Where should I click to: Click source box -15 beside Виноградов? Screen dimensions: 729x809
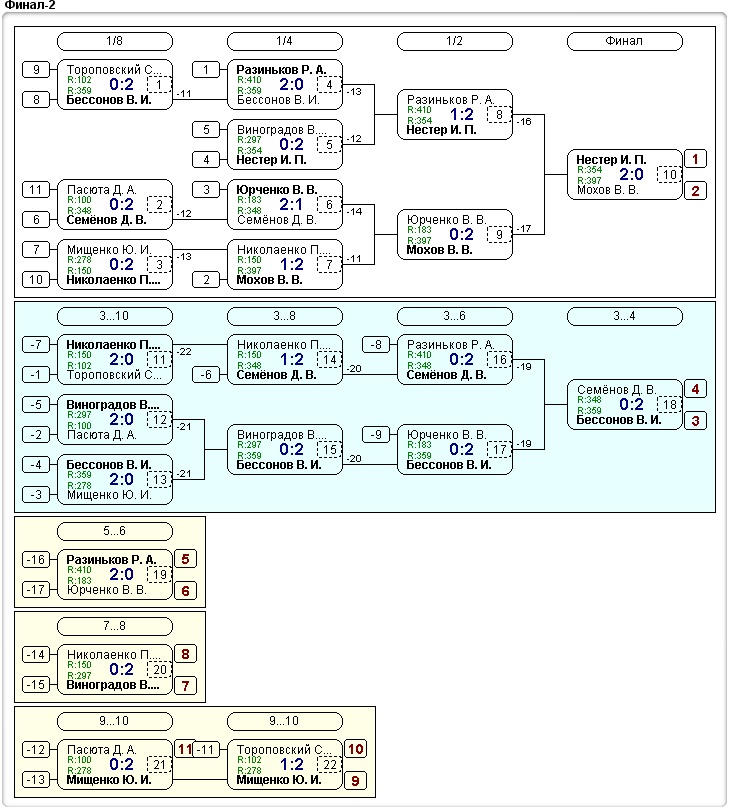(36, 685)
